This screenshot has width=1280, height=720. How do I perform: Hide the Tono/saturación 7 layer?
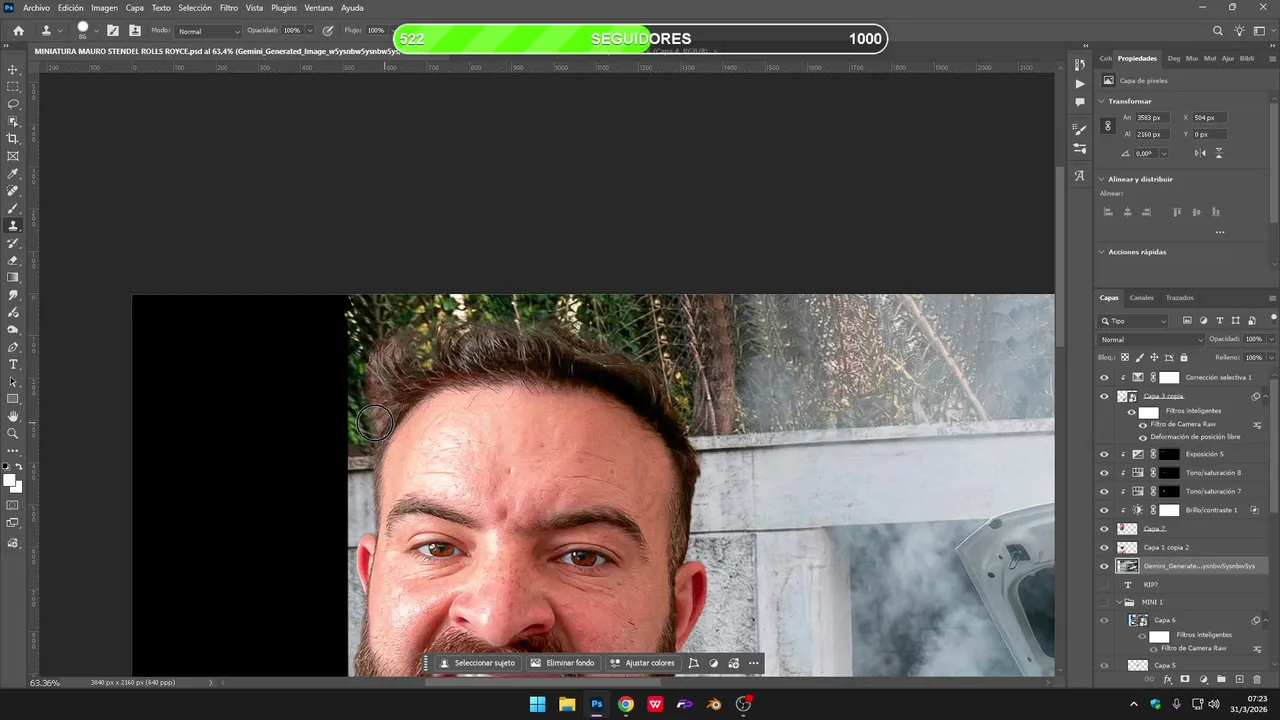(1104, 492)
